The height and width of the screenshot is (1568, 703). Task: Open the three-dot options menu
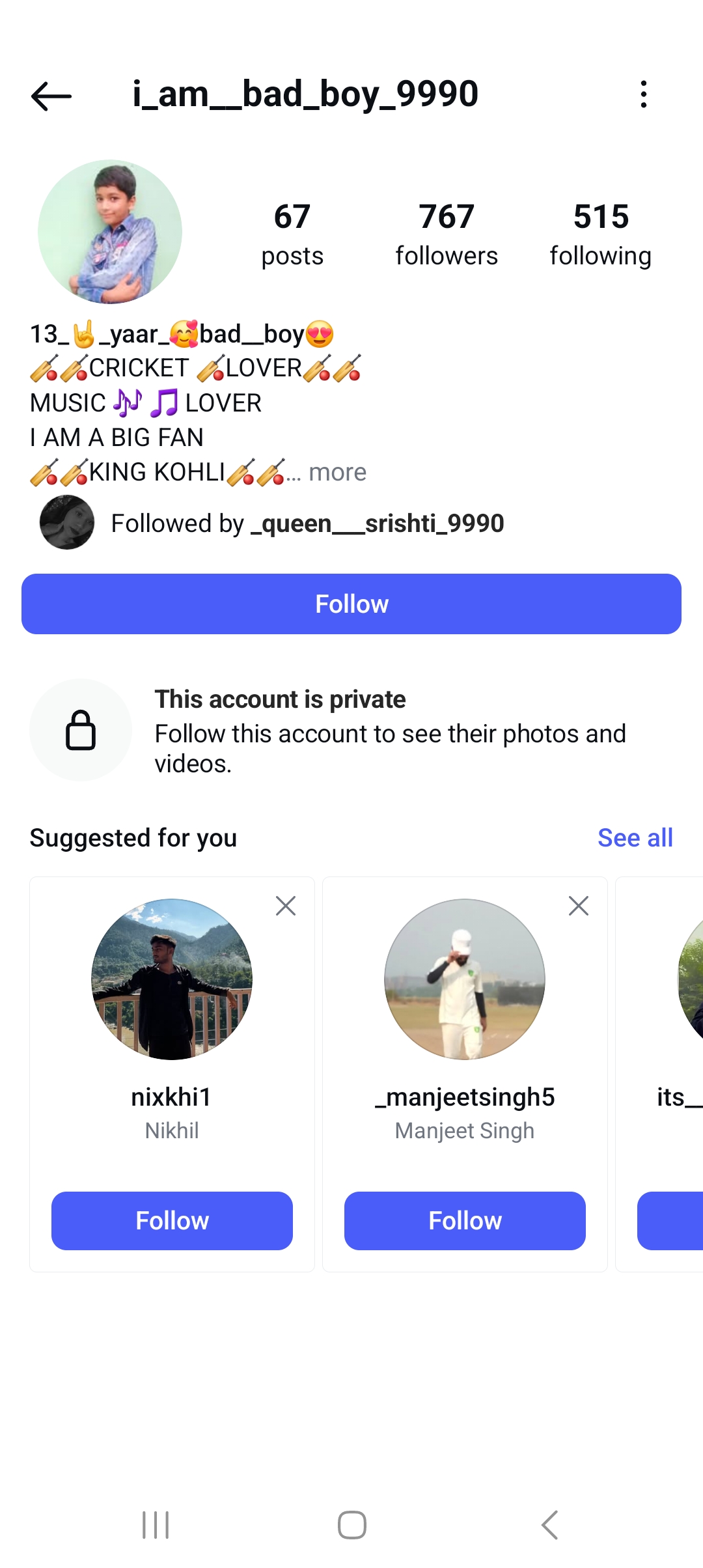pyautogui.click(x=643, y=94)
